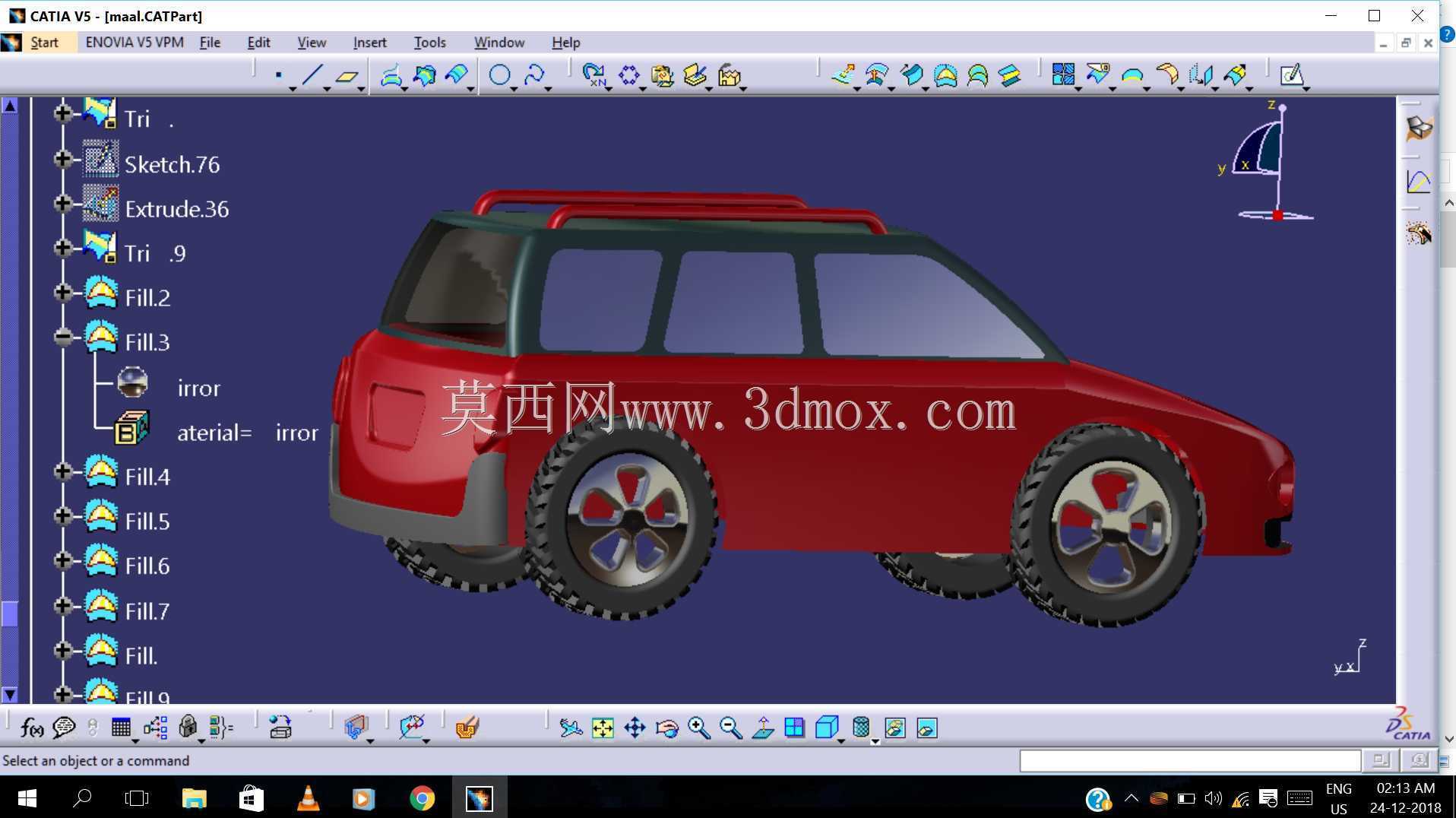Click the Formula f(x) icon
1456x818 pixels.
tap(31, 728)
